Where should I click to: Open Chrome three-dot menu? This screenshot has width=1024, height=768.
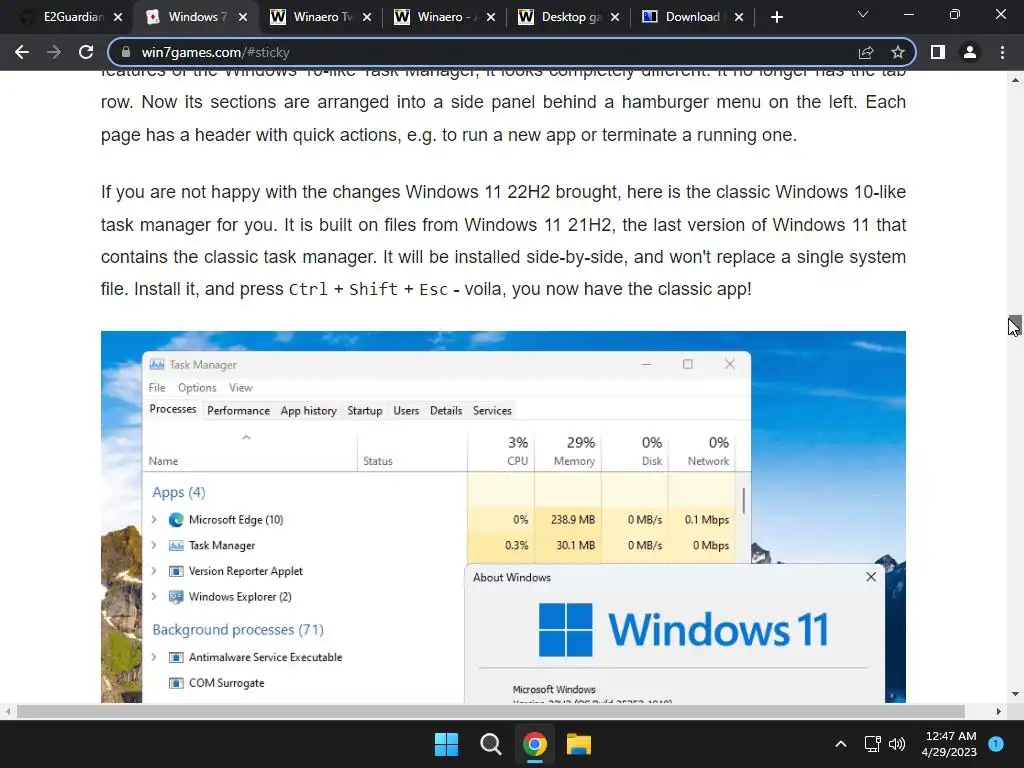(1002, 52)
